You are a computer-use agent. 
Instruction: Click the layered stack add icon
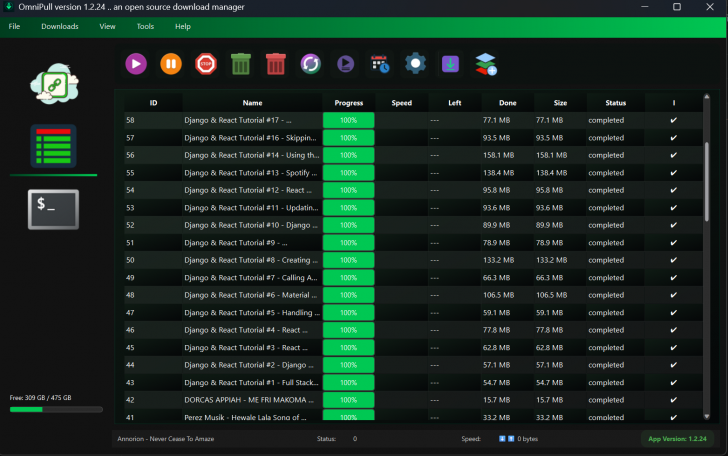486,64
